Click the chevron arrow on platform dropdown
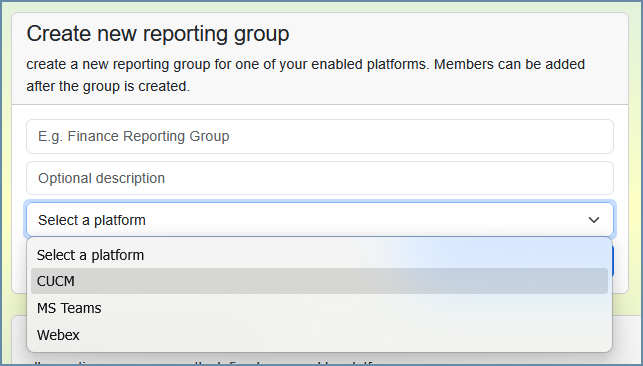Viewport: 643px width, 366px height. (x=593, y=220)
